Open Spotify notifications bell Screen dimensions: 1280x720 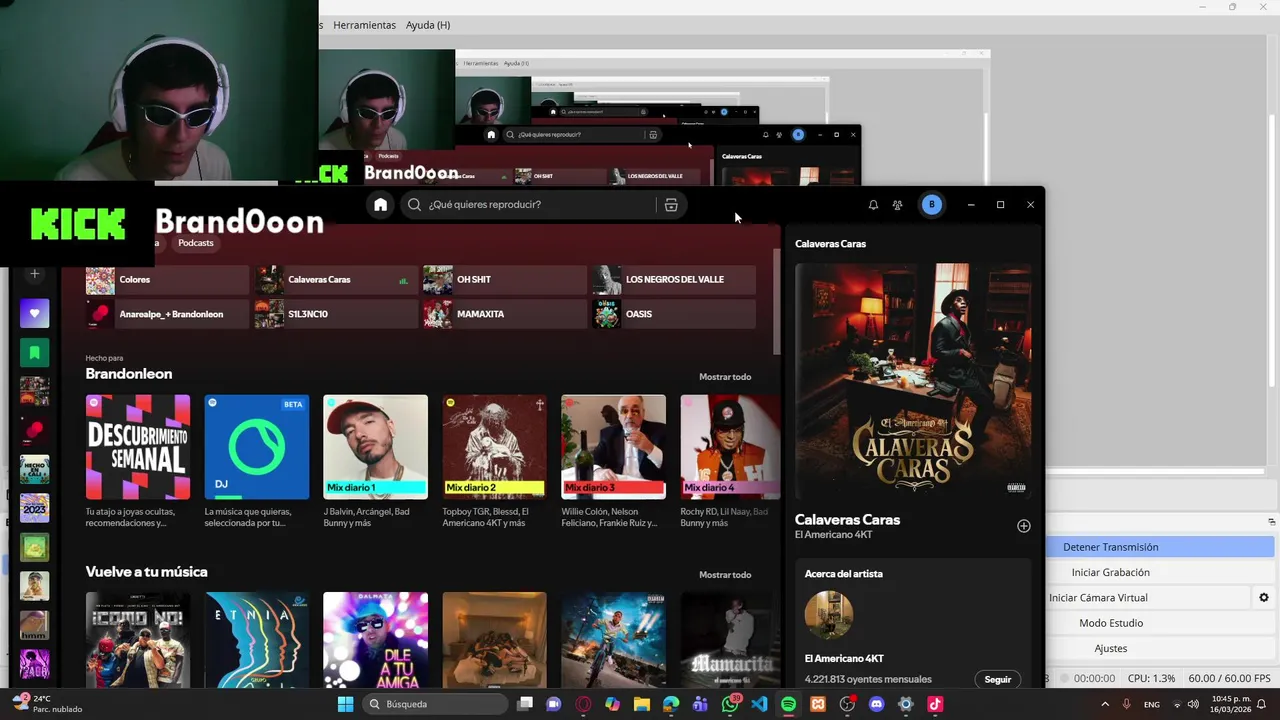pyautogui.click(x=873, y=205)
